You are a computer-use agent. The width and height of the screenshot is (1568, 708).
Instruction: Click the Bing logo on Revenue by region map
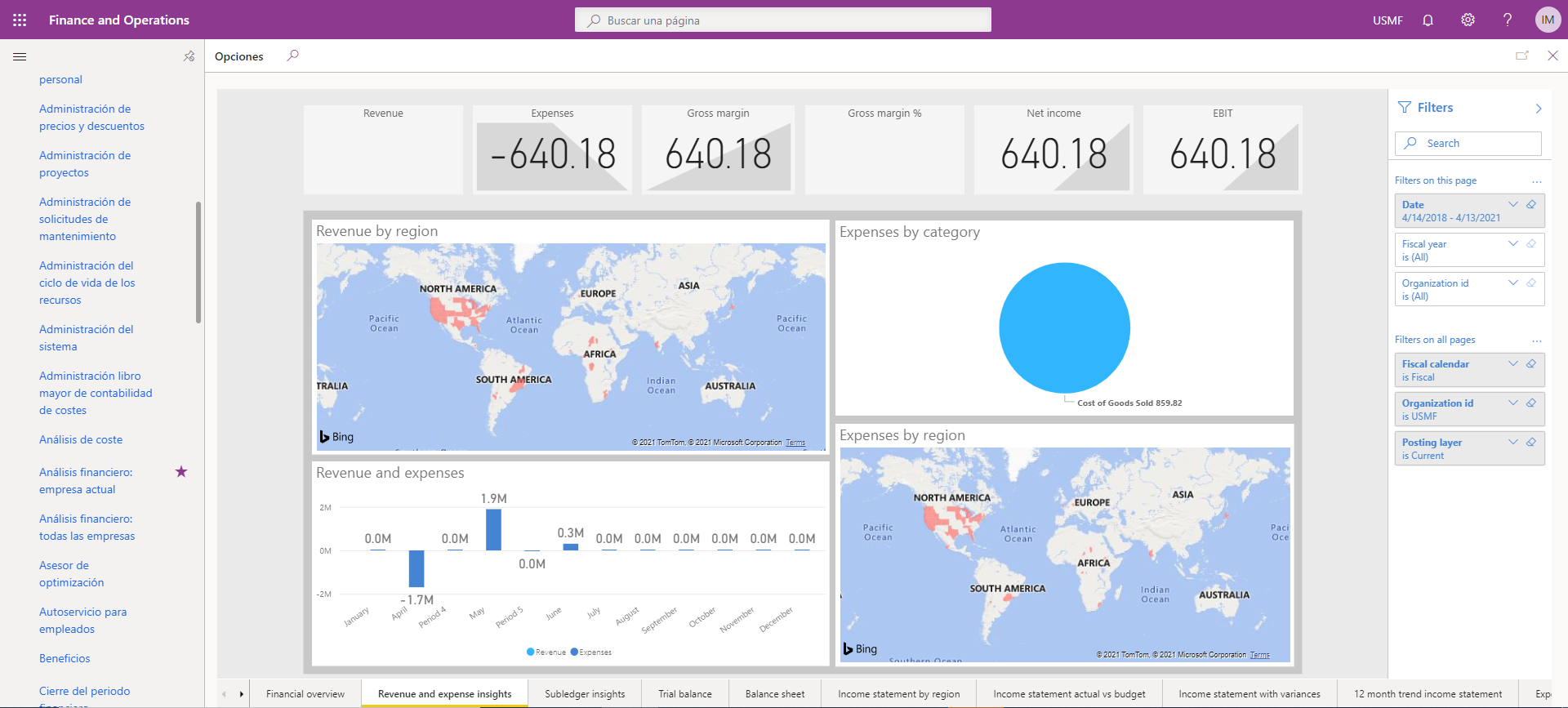click(336, 437)
